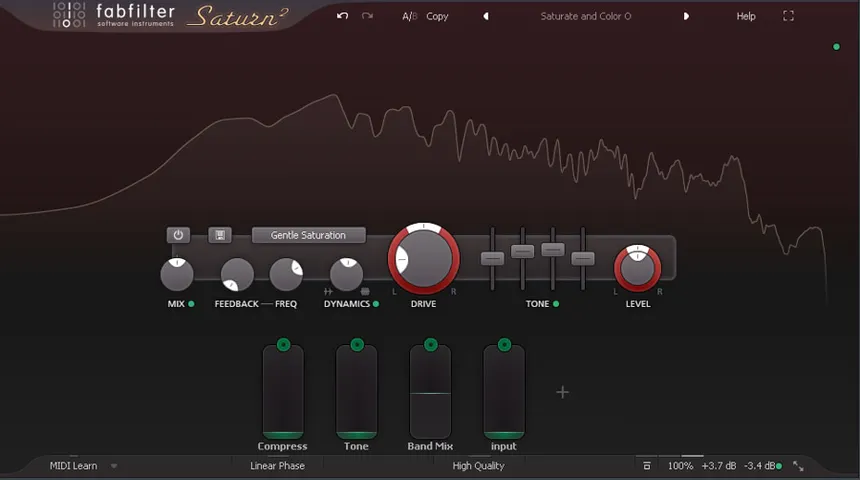Click the +3.7 dB input level
The image size is (860, 480).
[718, 466]
